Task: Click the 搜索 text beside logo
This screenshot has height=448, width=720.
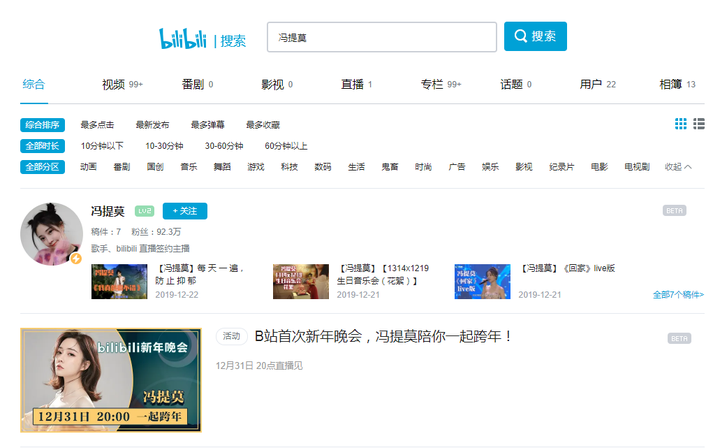Action: (x=233, y=41)
